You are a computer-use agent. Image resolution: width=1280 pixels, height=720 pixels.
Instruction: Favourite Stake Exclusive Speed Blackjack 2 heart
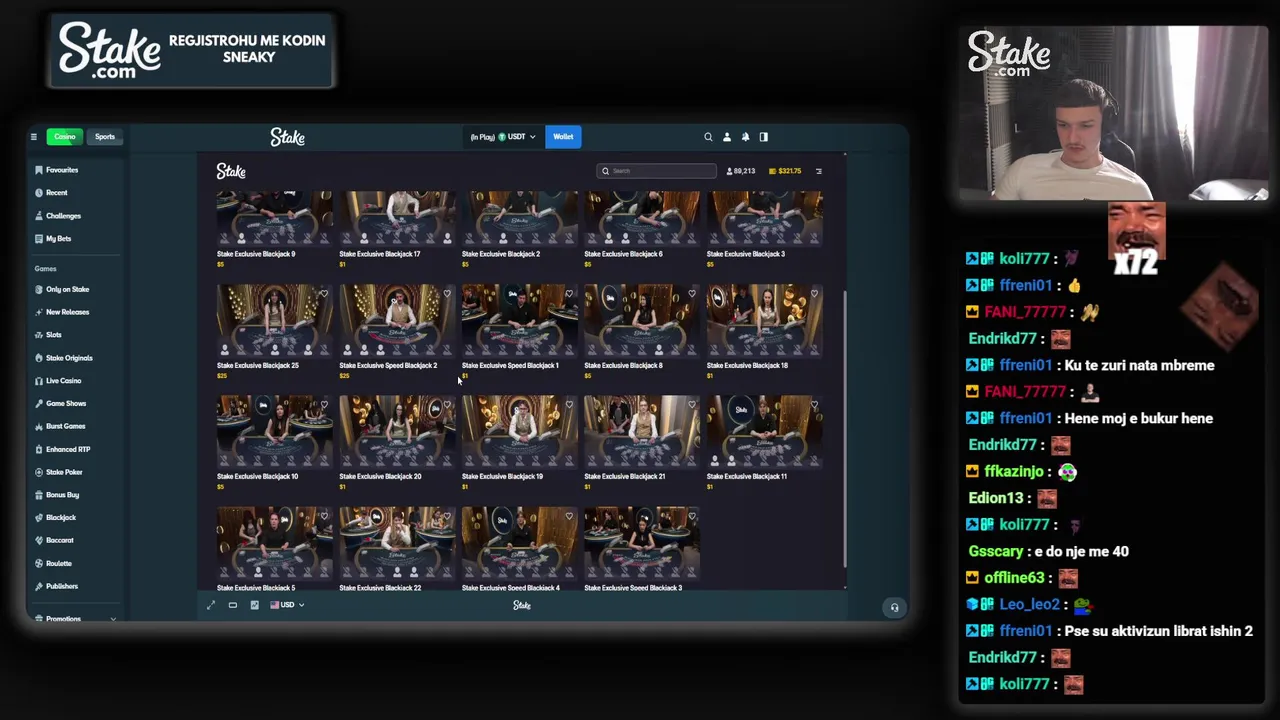(447, 294)
